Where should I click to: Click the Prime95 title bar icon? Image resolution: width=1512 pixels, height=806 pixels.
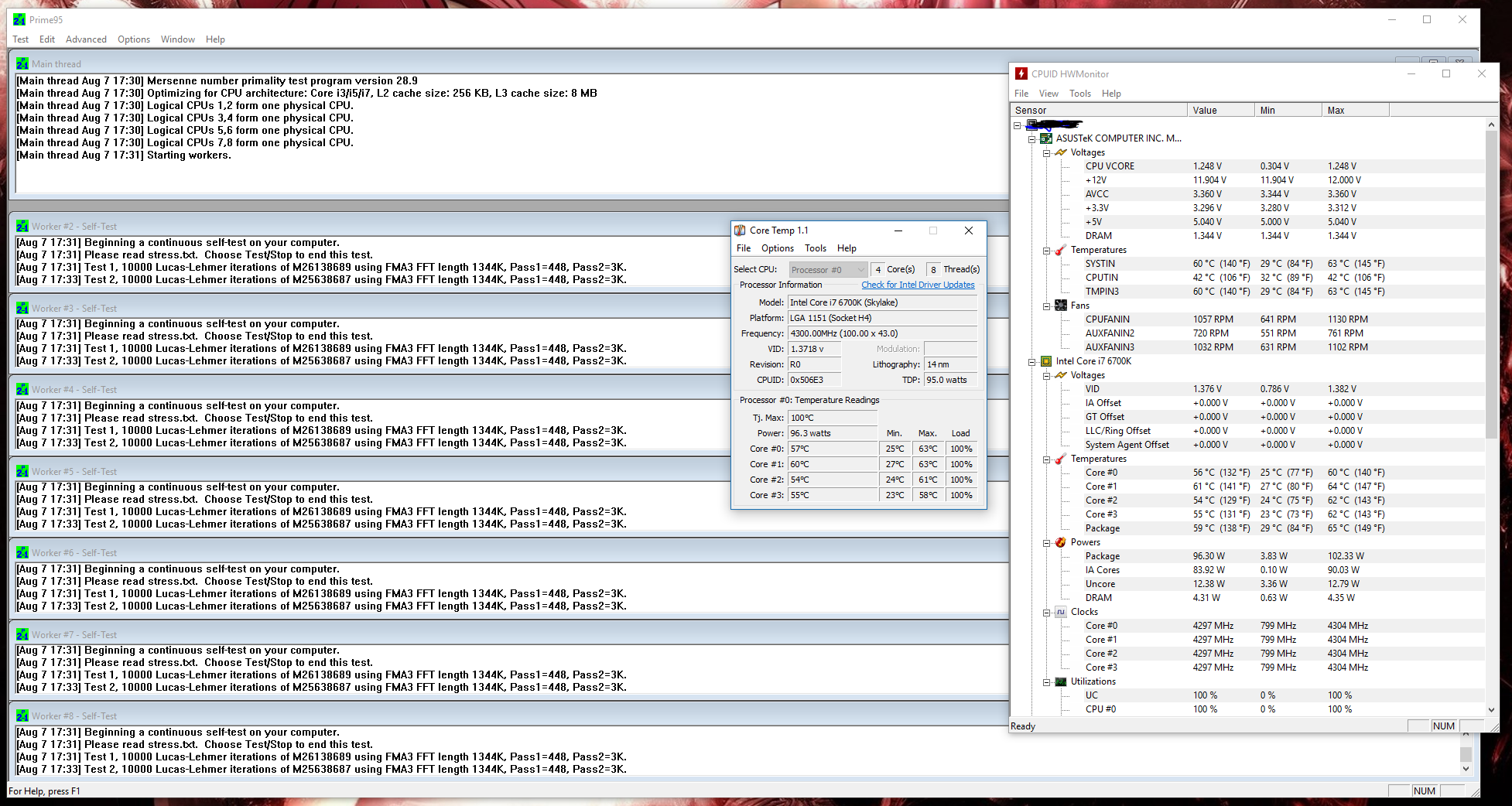coord(19,19)
